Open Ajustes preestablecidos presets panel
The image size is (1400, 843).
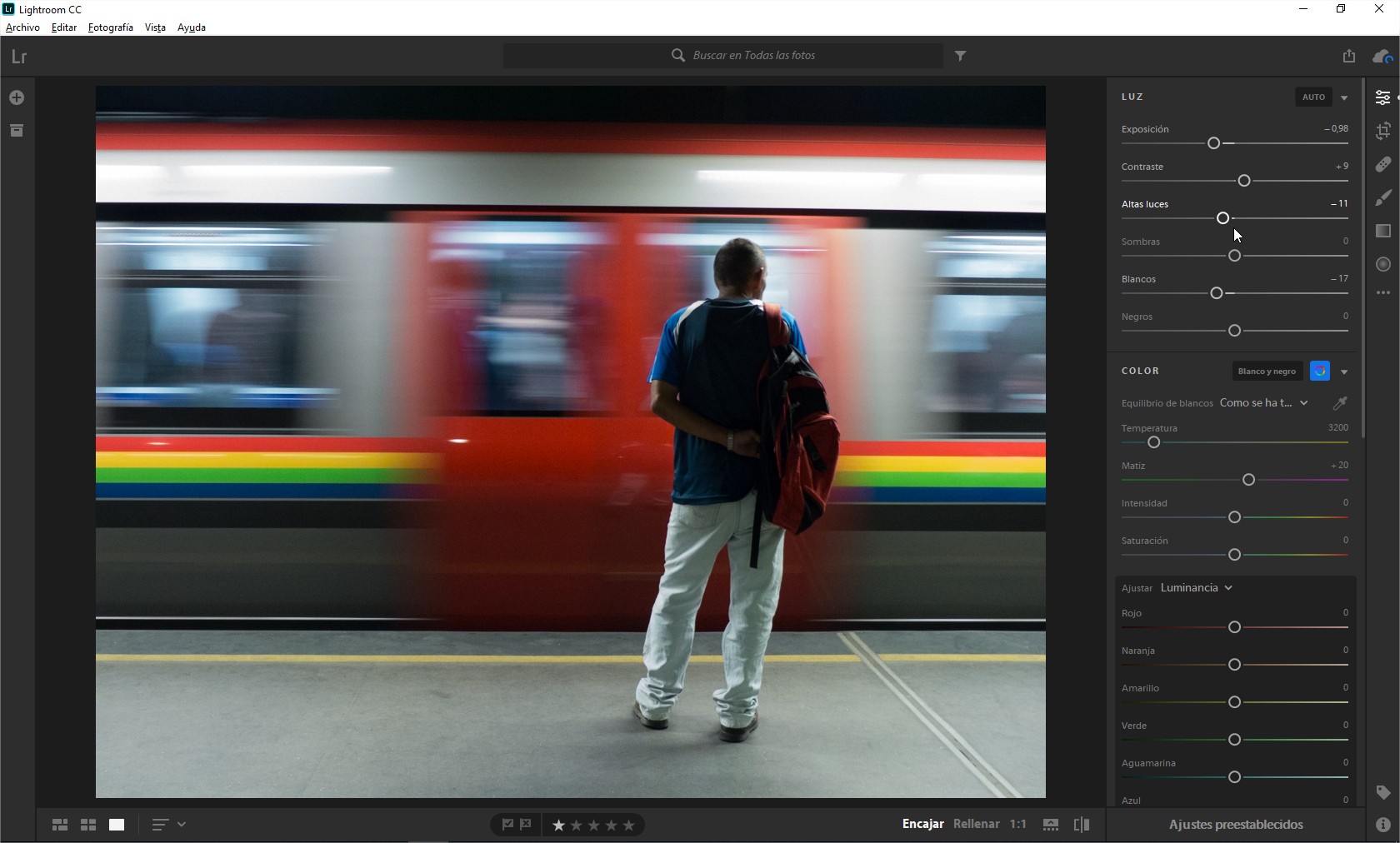click(1236, 825)
